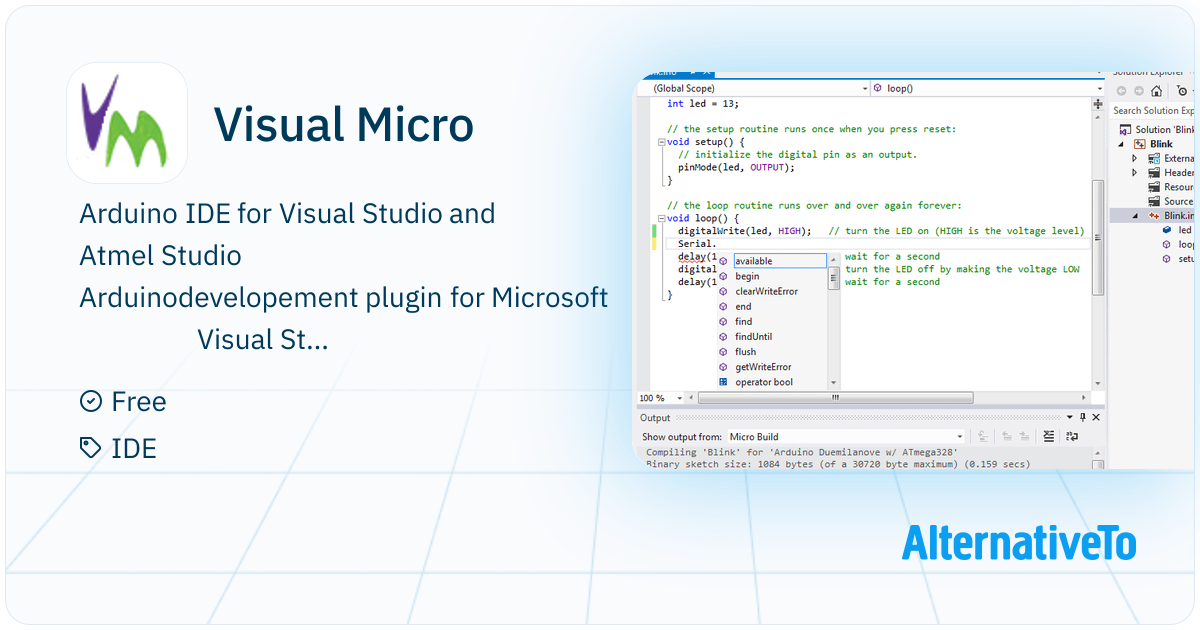The image size is (1200, 630).
Task: Toggle Word Wrap in Output panel
Action: pyautogui.click(x=1072, y=437)
